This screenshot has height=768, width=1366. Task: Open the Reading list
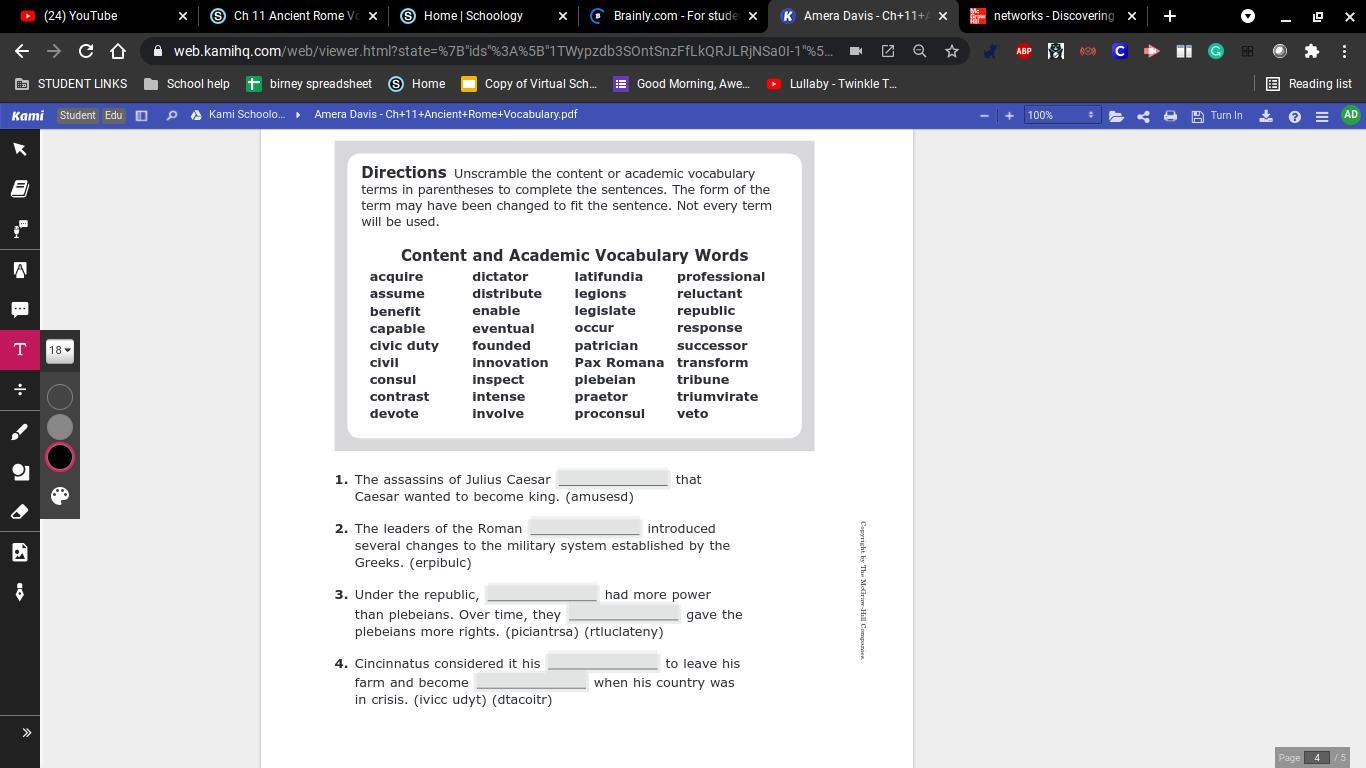1309,84
